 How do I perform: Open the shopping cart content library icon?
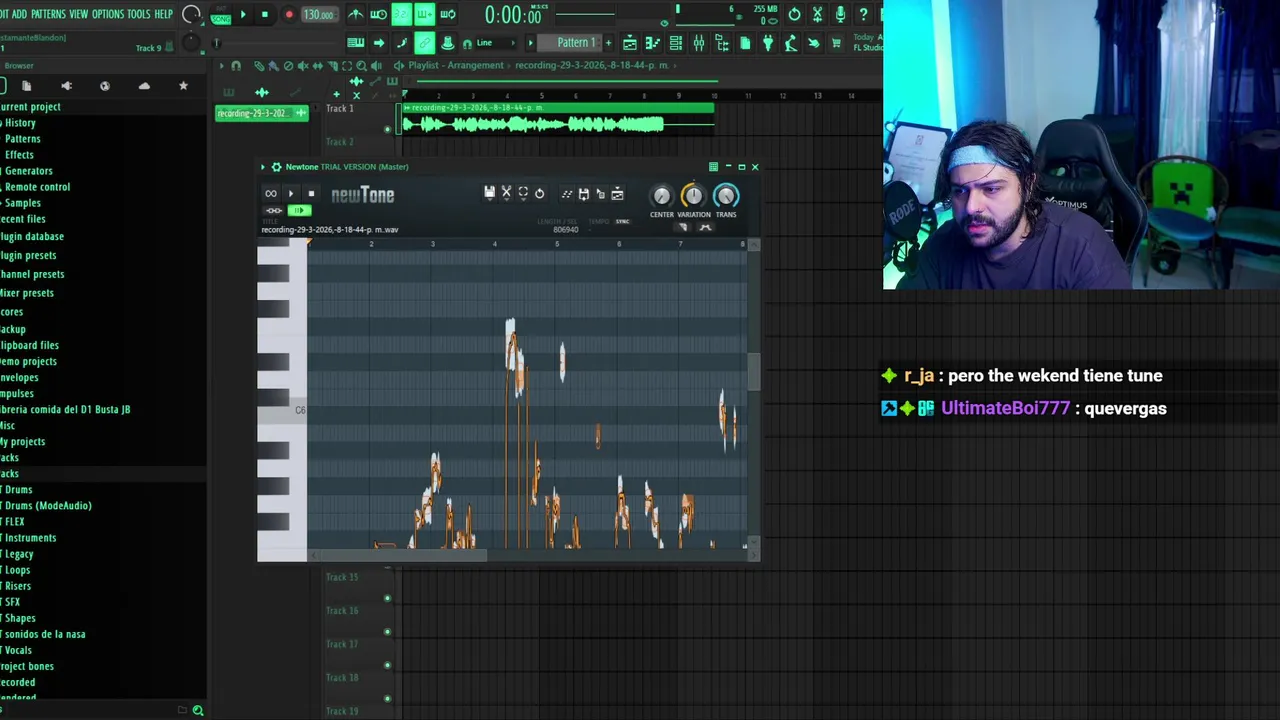(x=836, y=42)
